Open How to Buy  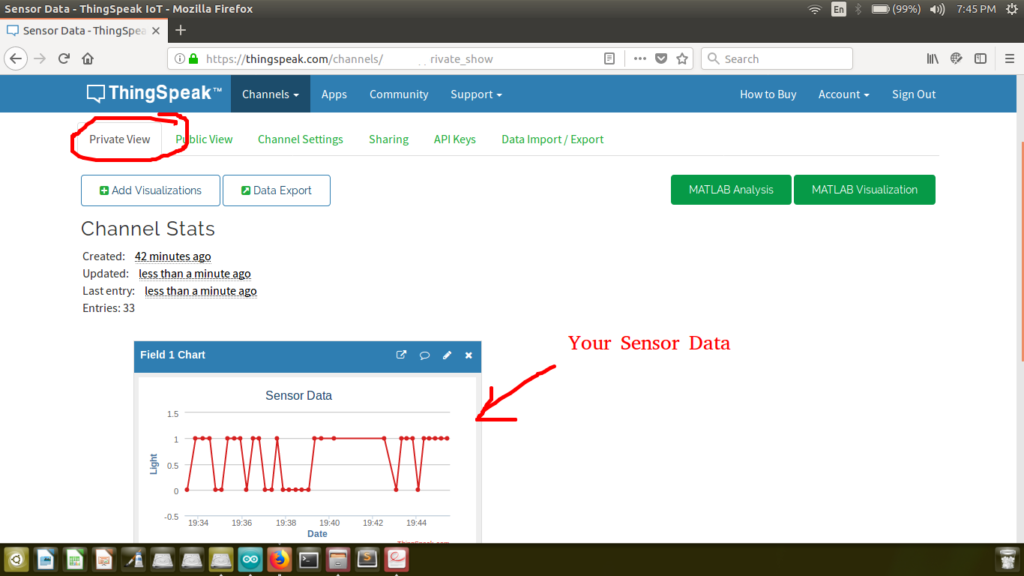(768, 94)
